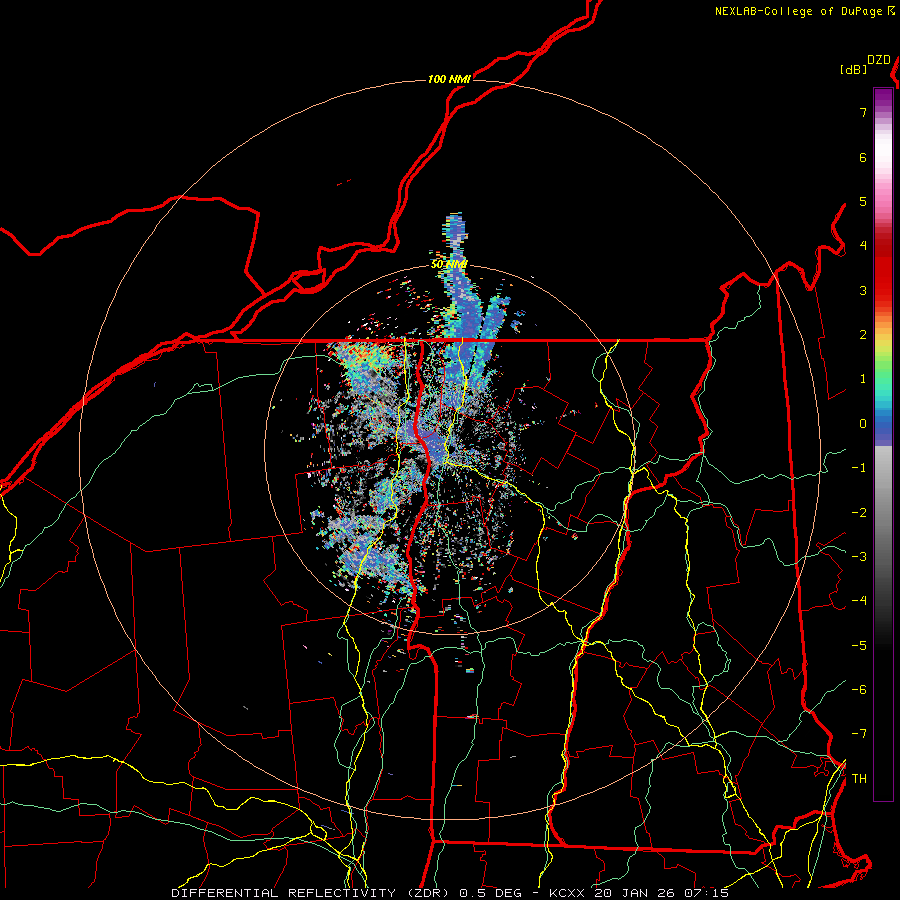Viewport: 900px width, 900px height.
Task: Click the -6 value on the color scale
Action: tap(859, 690)
